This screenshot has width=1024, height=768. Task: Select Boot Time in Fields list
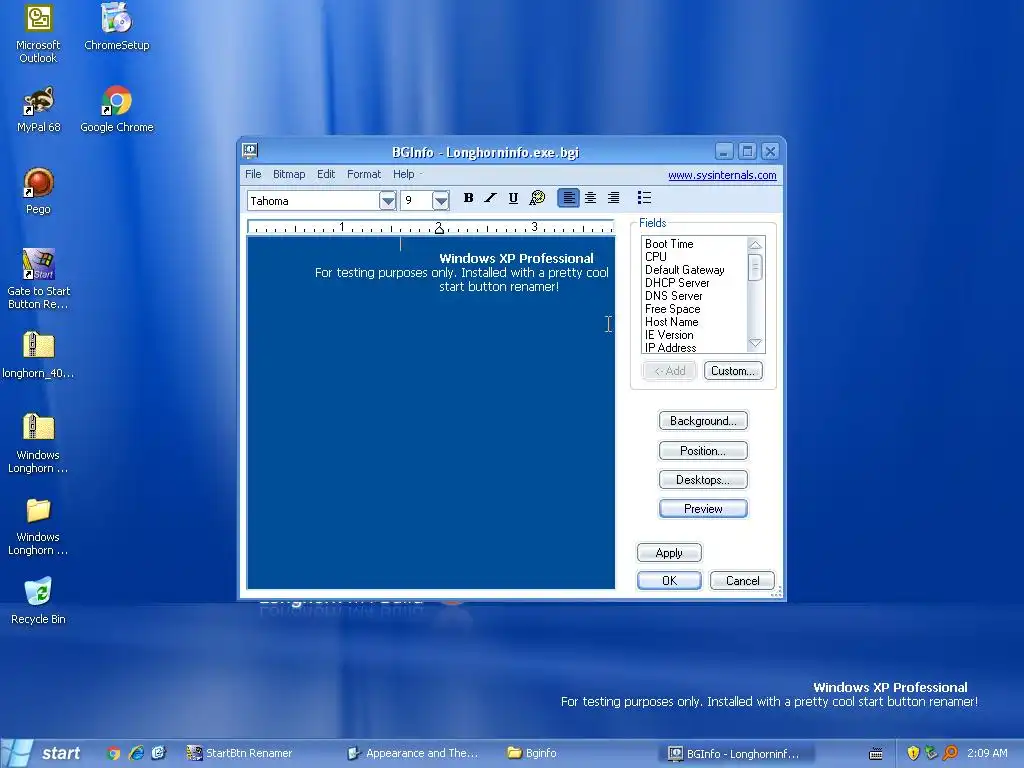point(669,244)
